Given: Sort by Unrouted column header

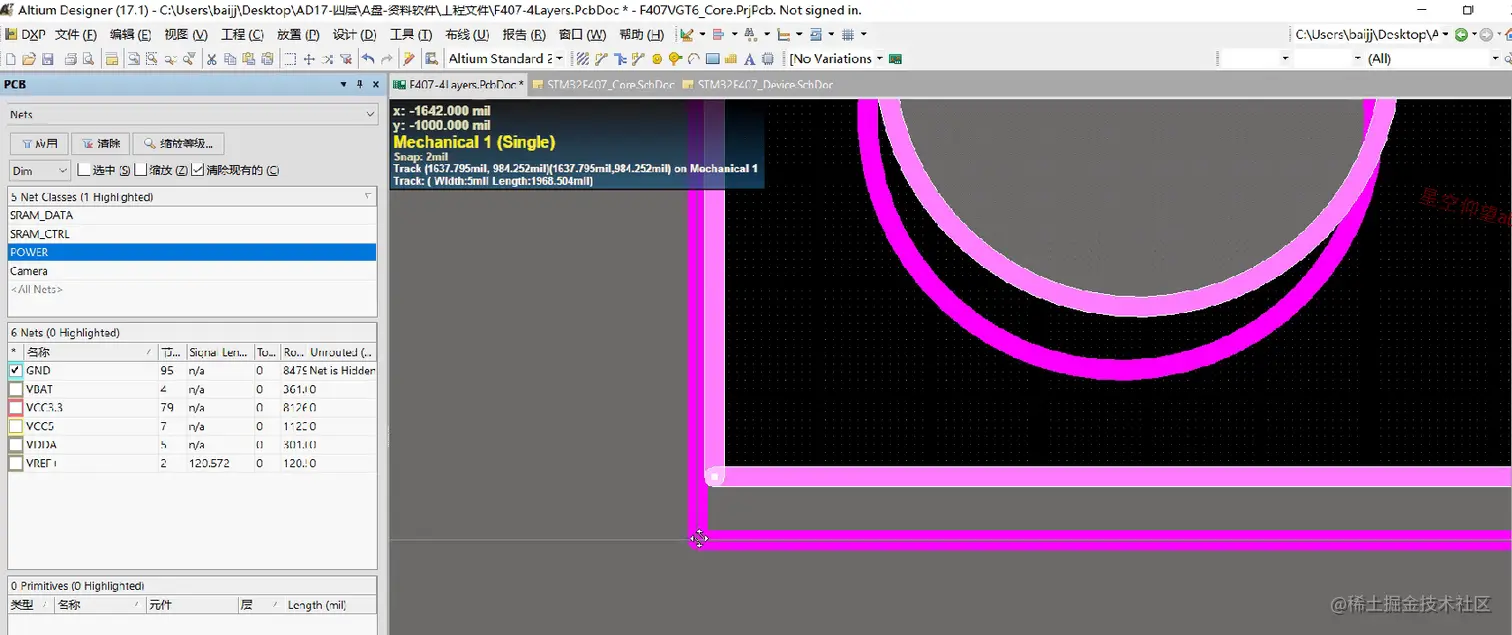Looking at the screenshot, I should (x=340, y=352).
